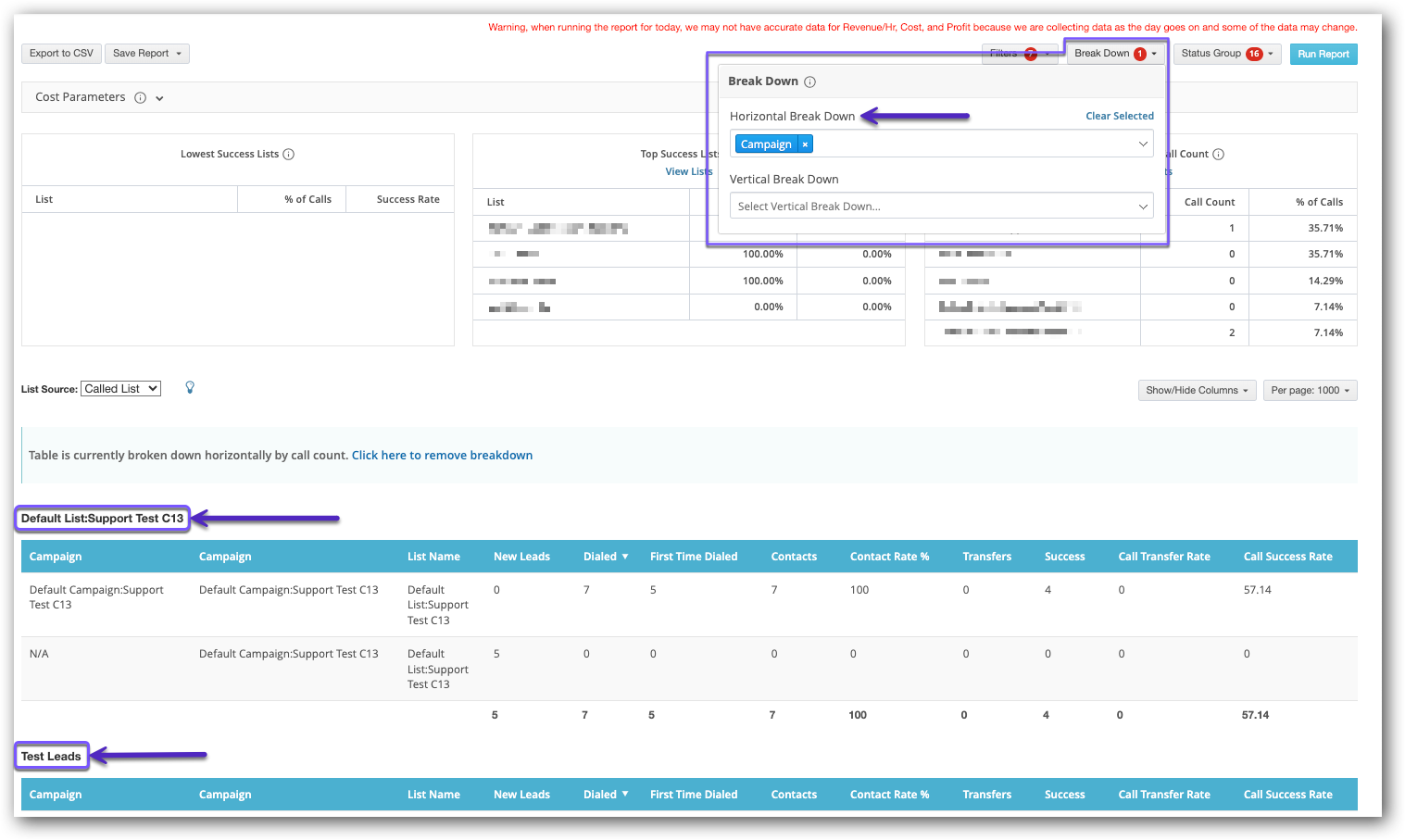Click the Clear Selected link
The image size is (1405, 840).
click(x=1119, y=117)
